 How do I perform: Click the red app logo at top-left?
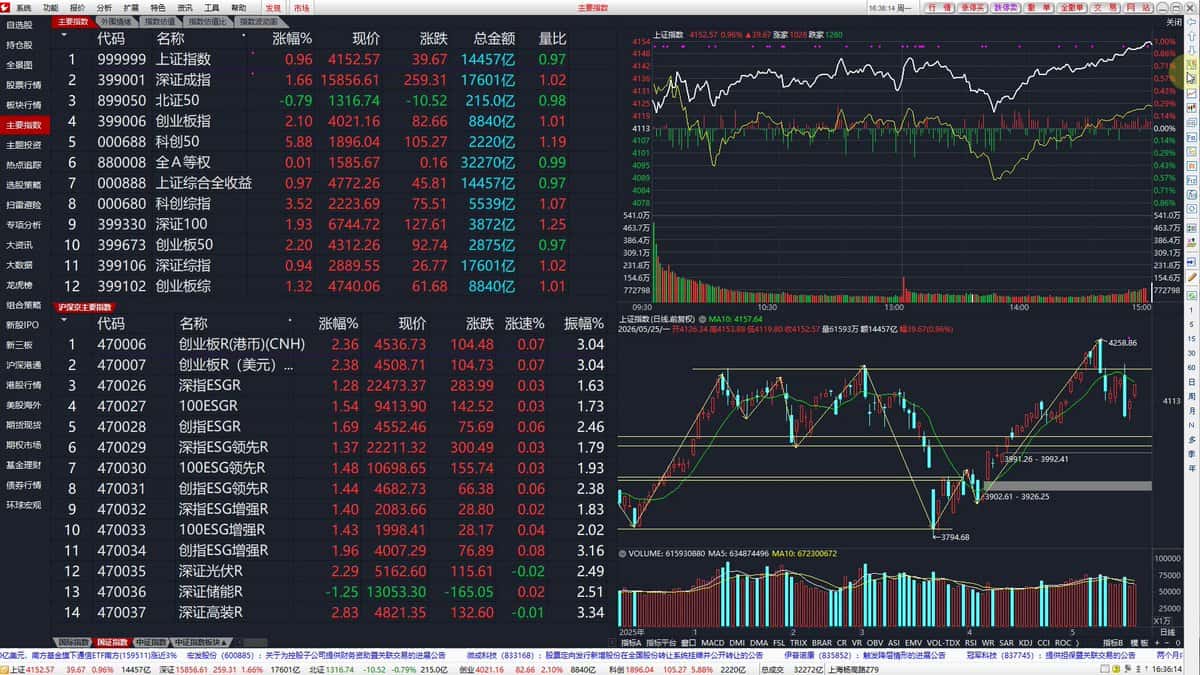(x=7, y=6)
